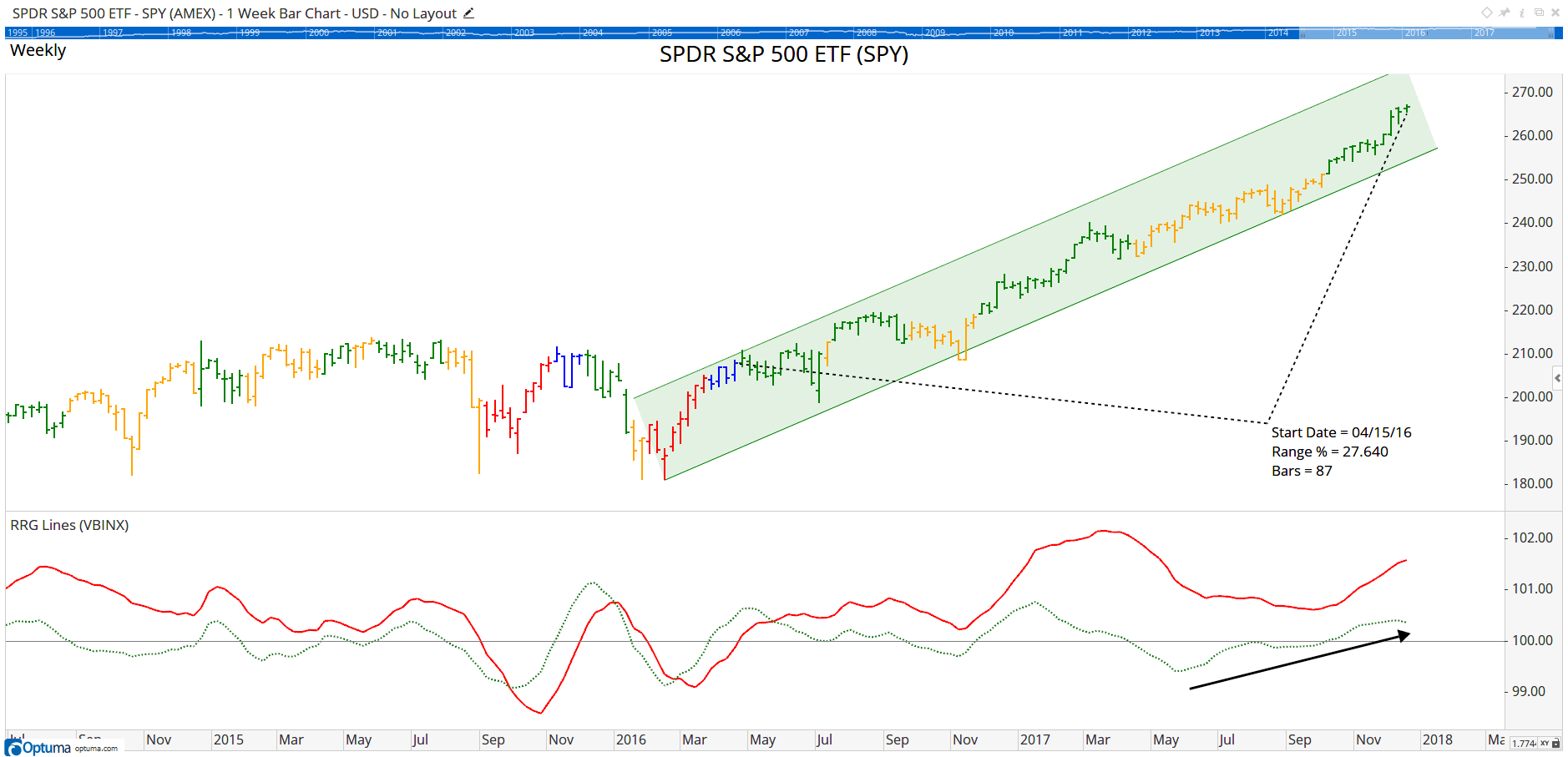The image size is (1568, 757).
Task: Jump to 2001 on the timeline overview bar
Action: [x=387, y=33]
